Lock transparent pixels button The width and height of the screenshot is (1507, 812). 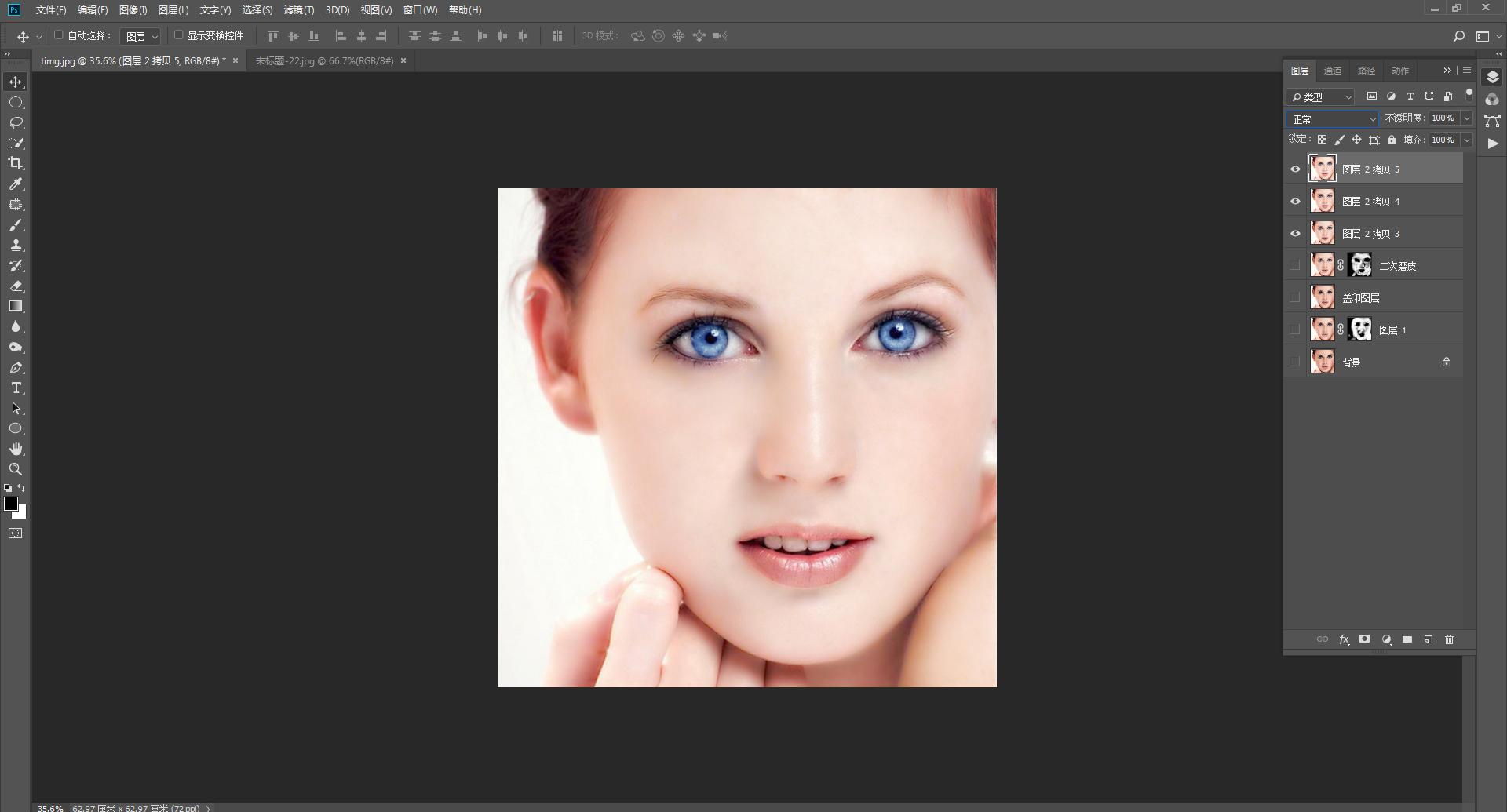(1323, 140)
